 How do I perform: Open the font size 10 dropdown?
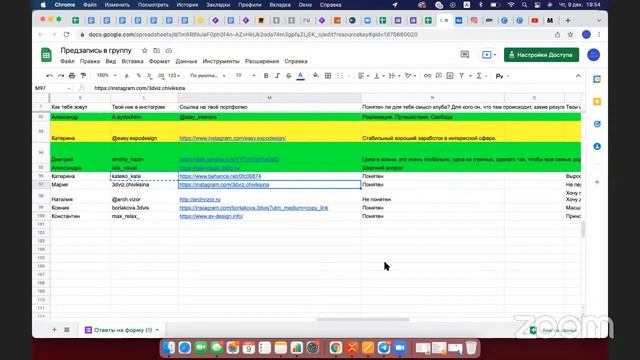click(245, 76)
